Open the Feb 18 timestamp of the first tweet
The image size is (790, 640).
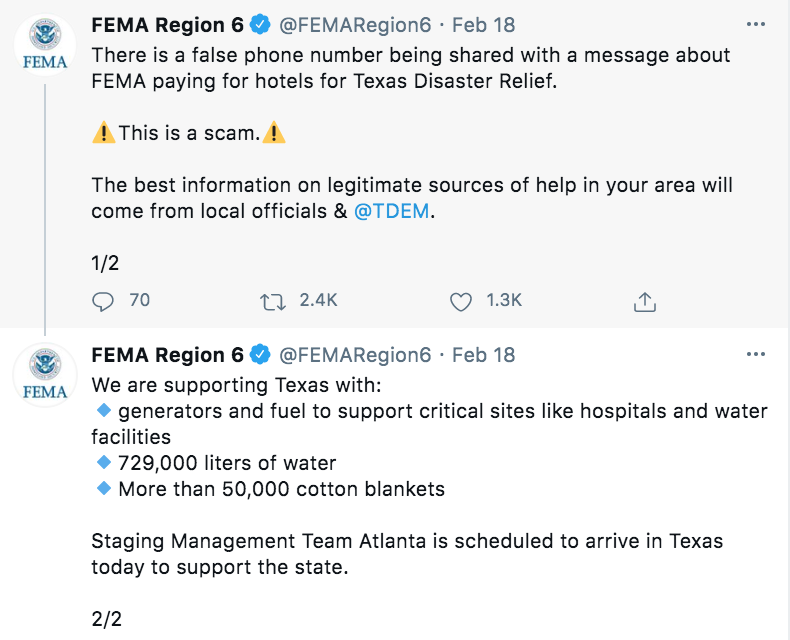pyautogui.click(x=483, y=25)
